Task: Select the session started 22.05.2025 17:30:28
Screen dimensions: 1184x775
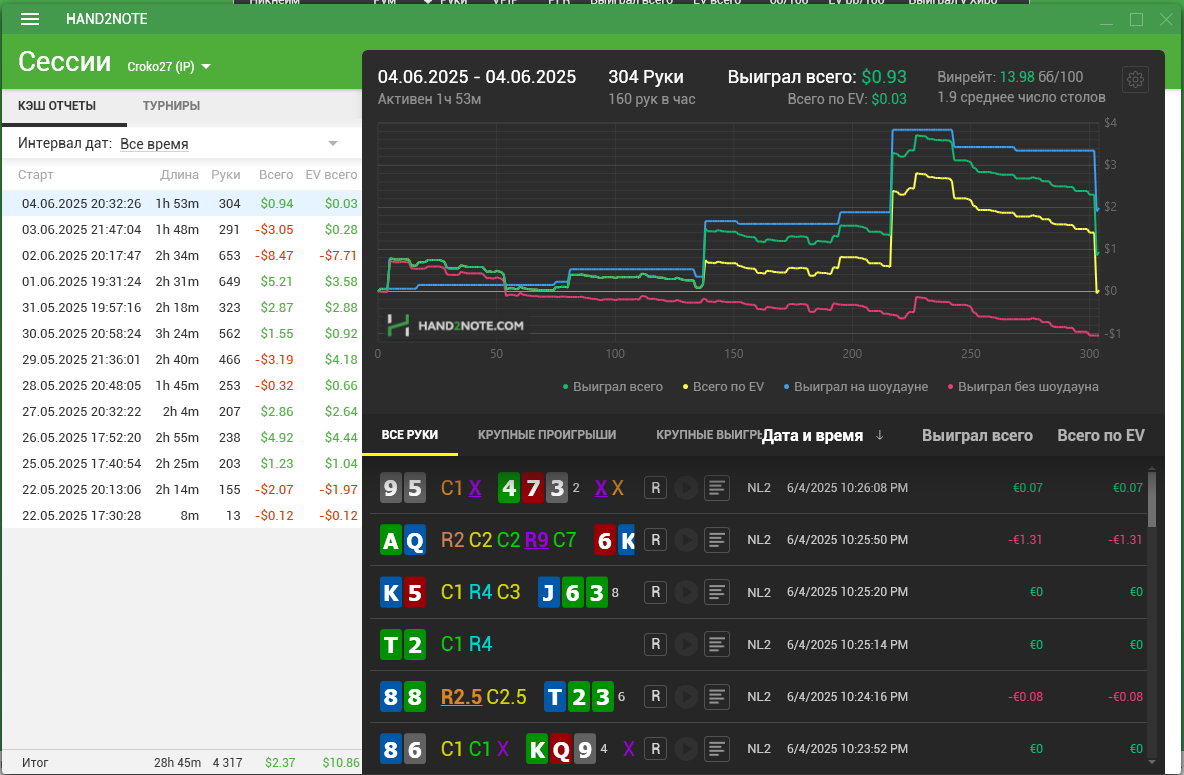Action: [181, 516]
